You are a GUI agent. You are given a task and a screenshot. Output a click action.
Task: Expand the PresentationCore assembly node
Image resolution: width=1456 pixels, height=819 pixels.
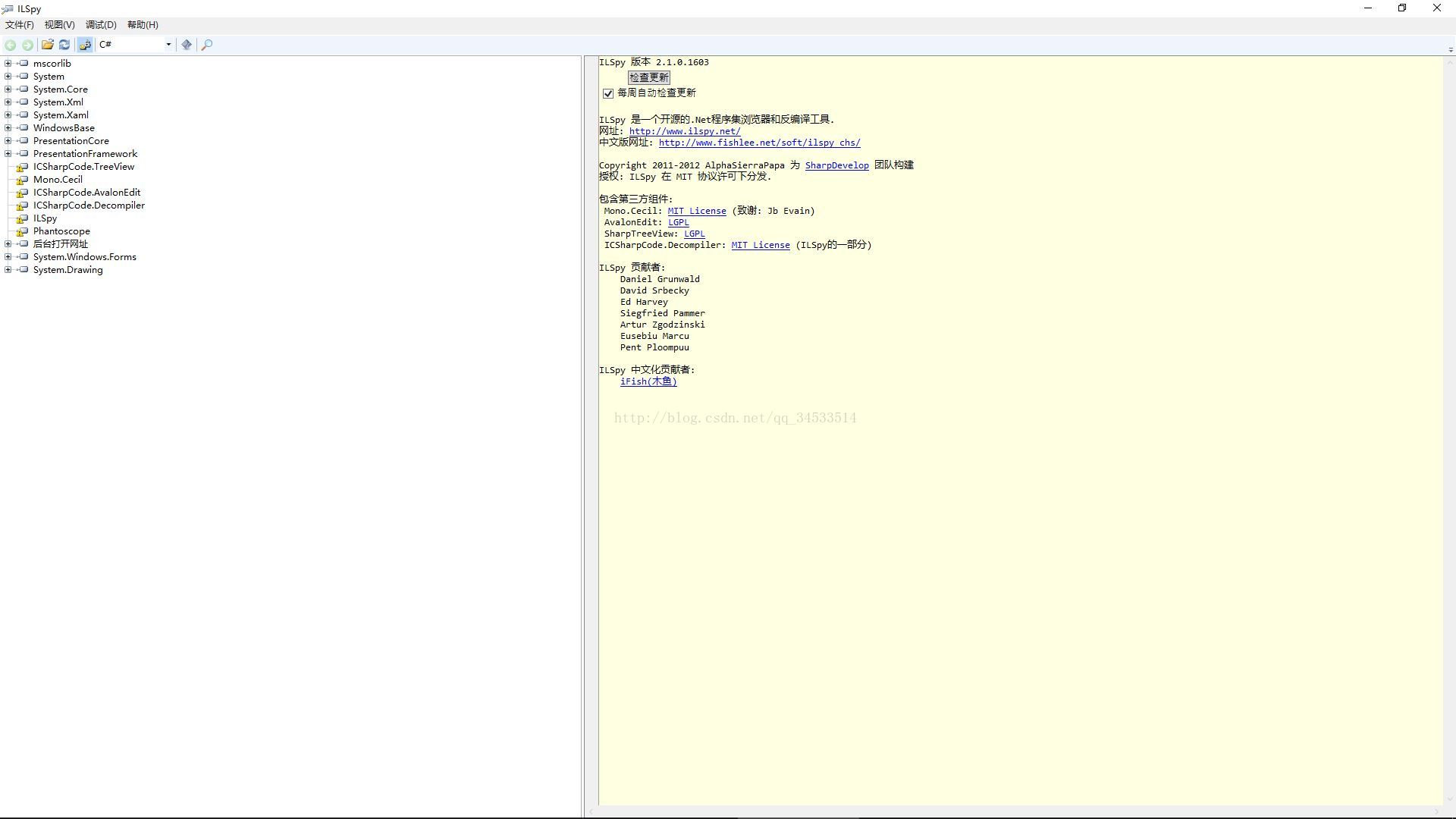coord(8,141)
